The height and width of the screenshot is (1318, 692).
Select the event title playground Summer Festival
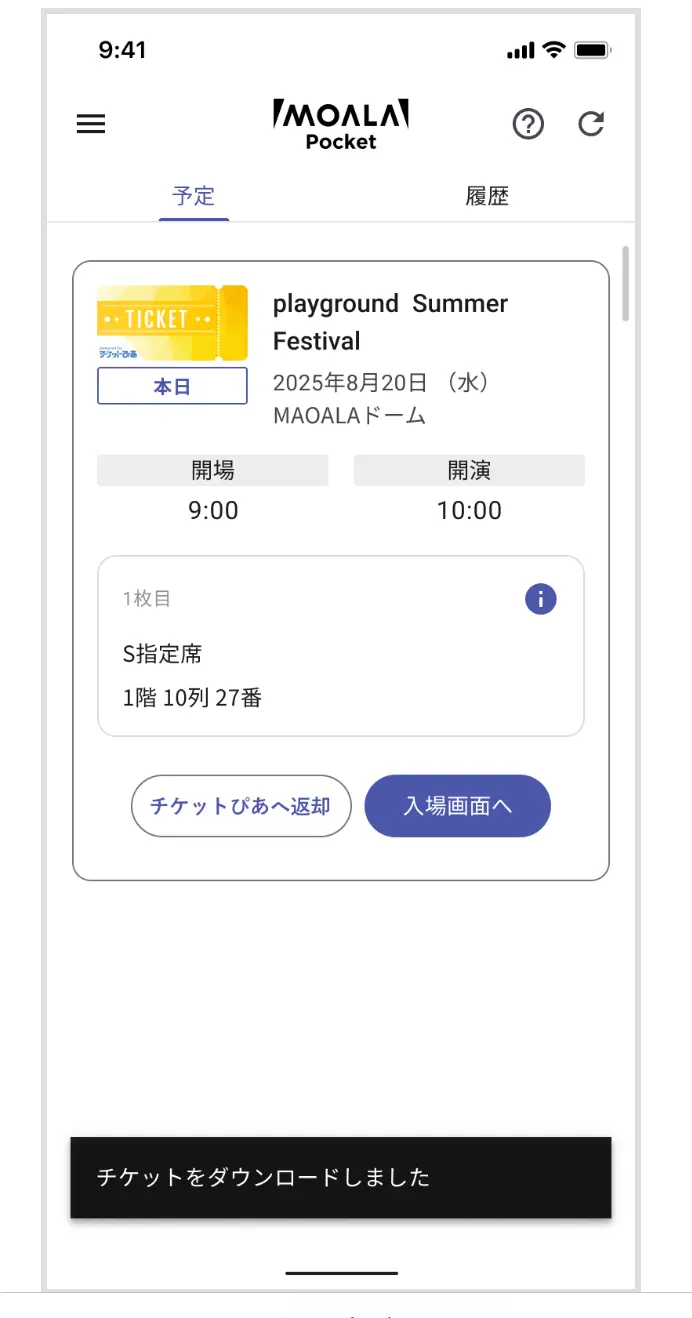point(390,322)
